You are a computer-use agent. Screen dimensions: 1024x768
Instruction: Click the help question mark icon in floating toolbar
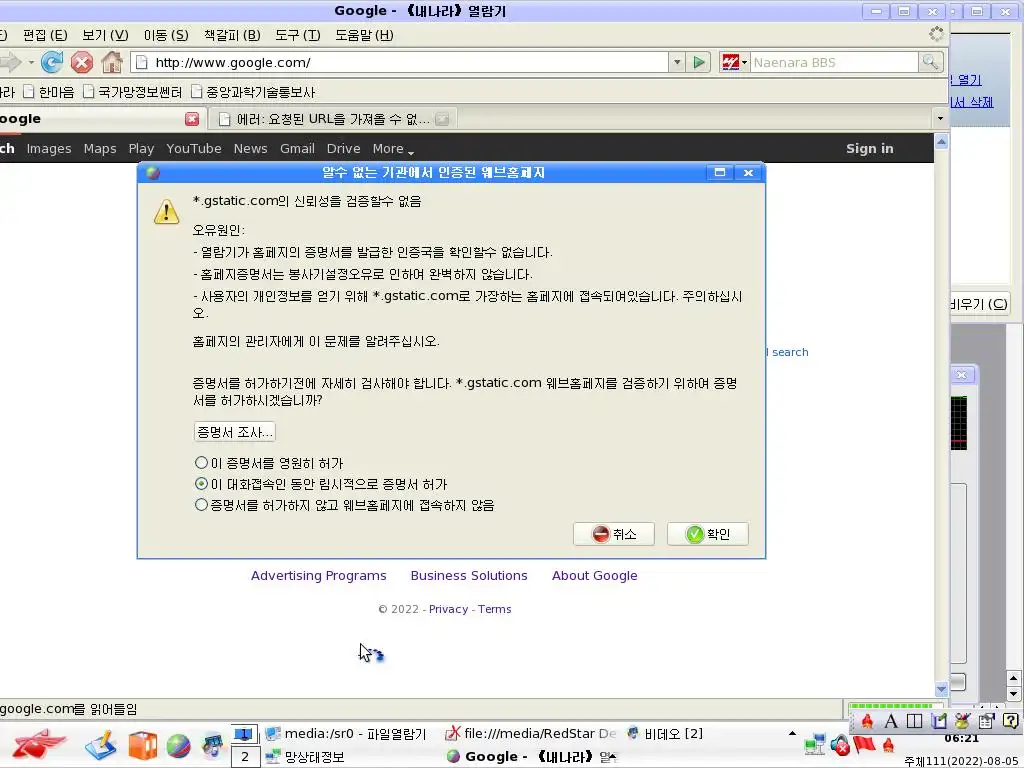1010,721
